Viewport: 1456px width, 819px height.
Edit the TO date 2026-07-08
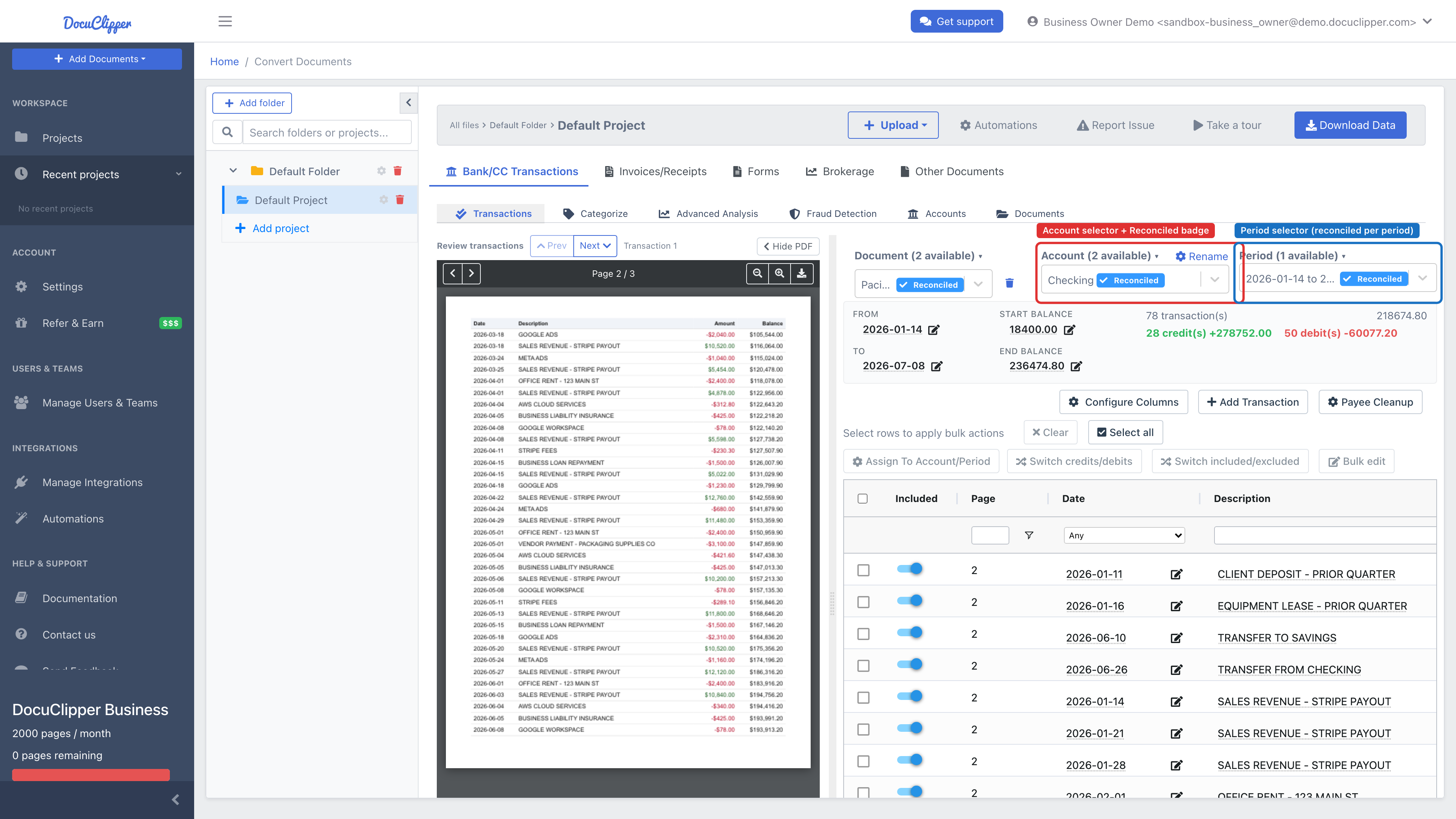937,366
